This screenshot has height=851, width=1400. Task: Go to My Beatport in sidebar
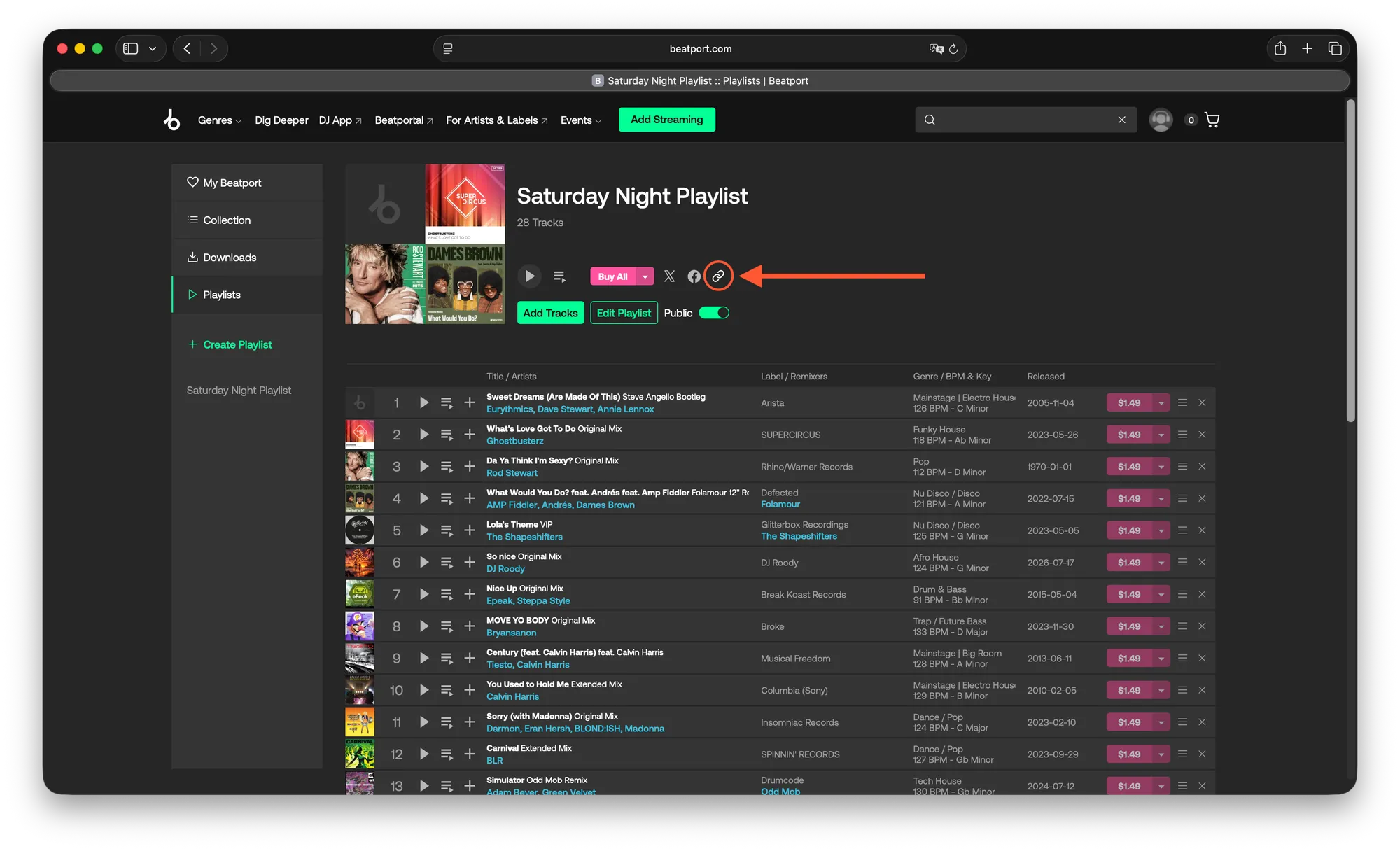click(x=247, y=183)
